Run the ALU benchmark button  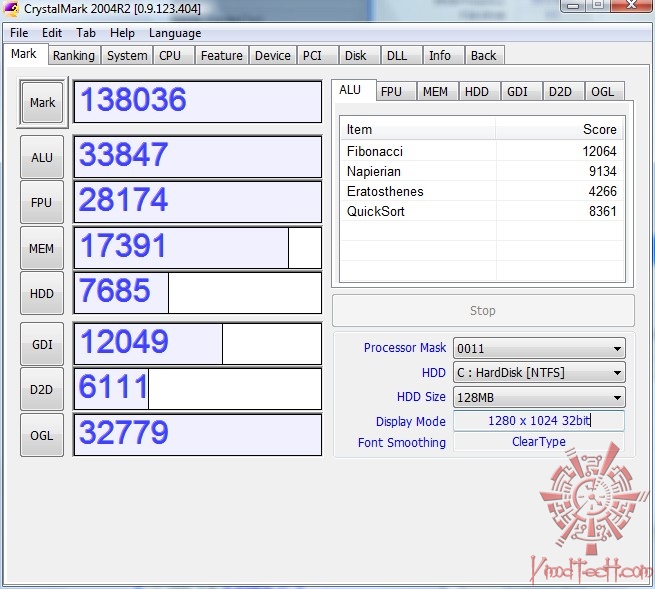pyautogui.click(x=42, y=157)
